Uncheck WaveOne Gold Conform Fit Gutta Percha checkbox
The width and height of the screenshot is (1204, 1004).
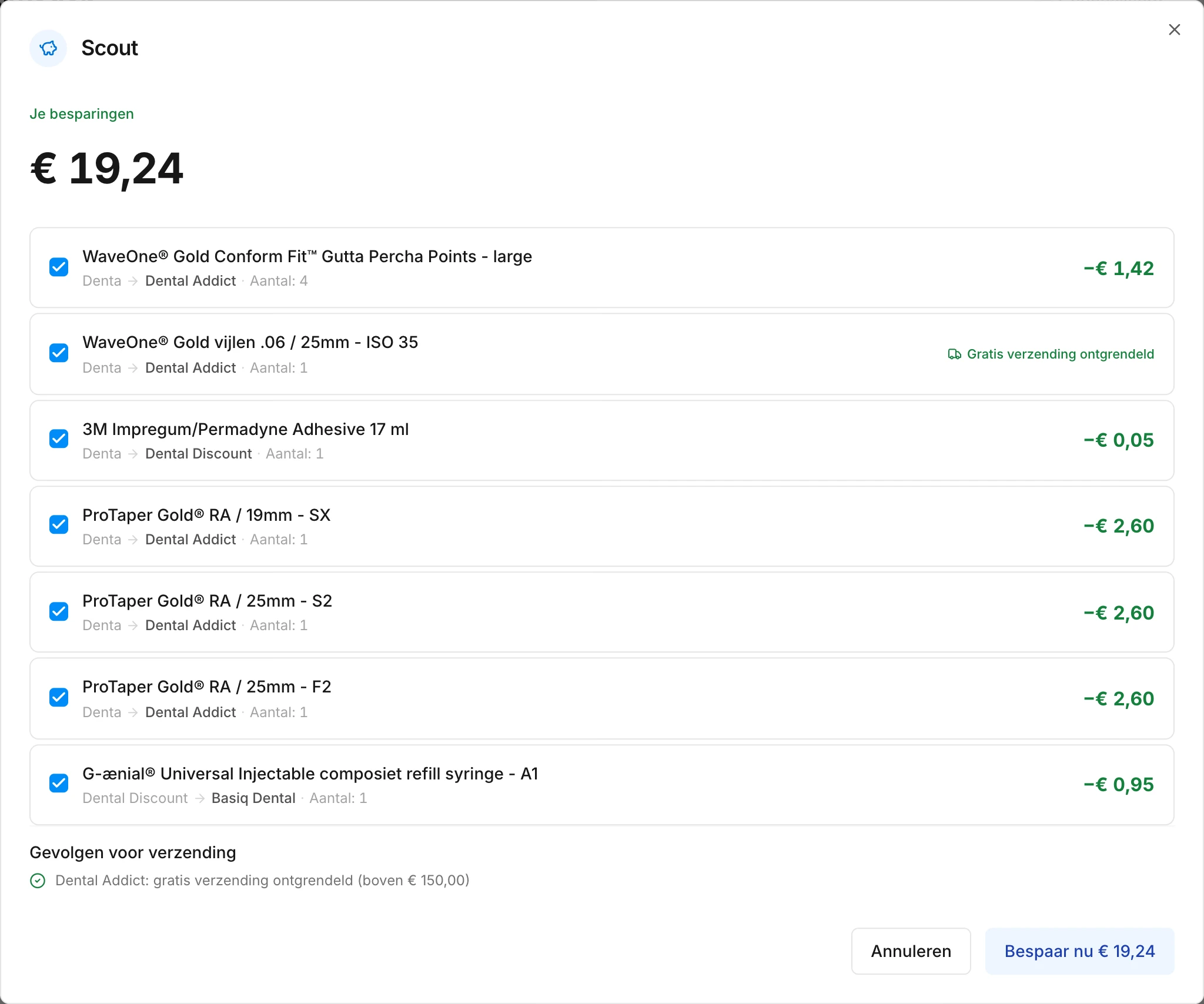(59, 267)
